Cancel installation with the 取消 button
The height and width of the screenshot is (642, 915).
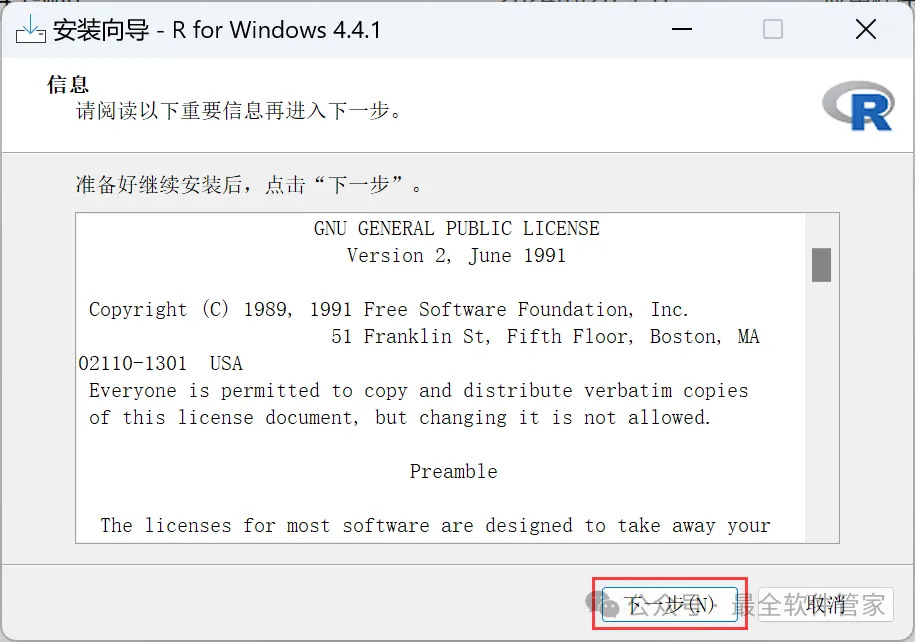[826, 605]
